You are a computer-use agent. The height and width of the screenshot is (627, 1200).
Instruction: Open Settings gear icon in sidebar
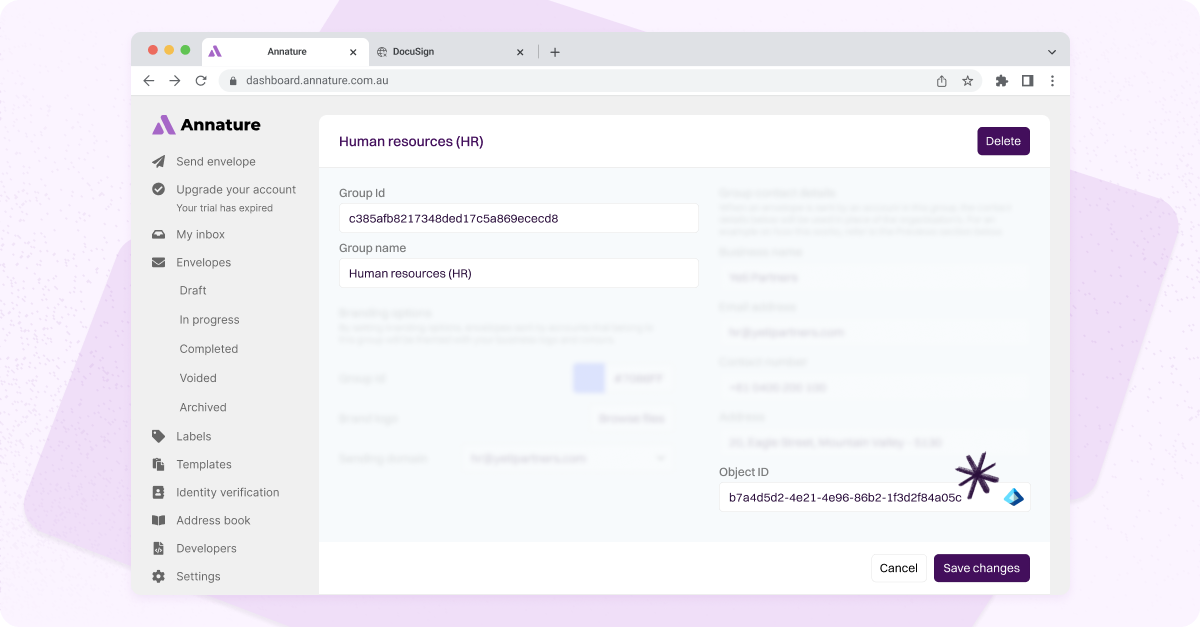tap(158, 576)
